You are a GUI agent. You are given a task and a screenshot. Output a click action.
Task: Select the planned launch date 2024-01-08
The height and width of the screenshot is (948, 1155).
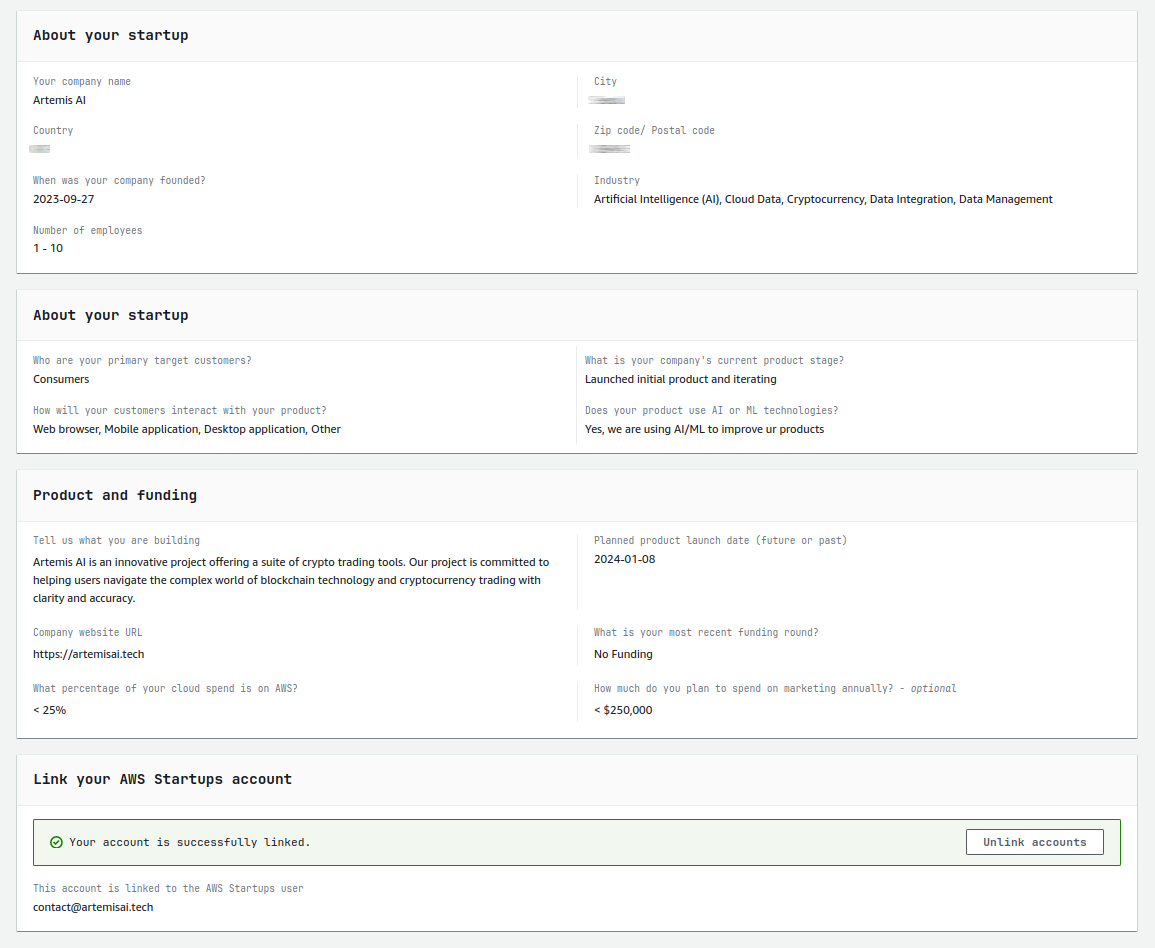tap(625, 559)
